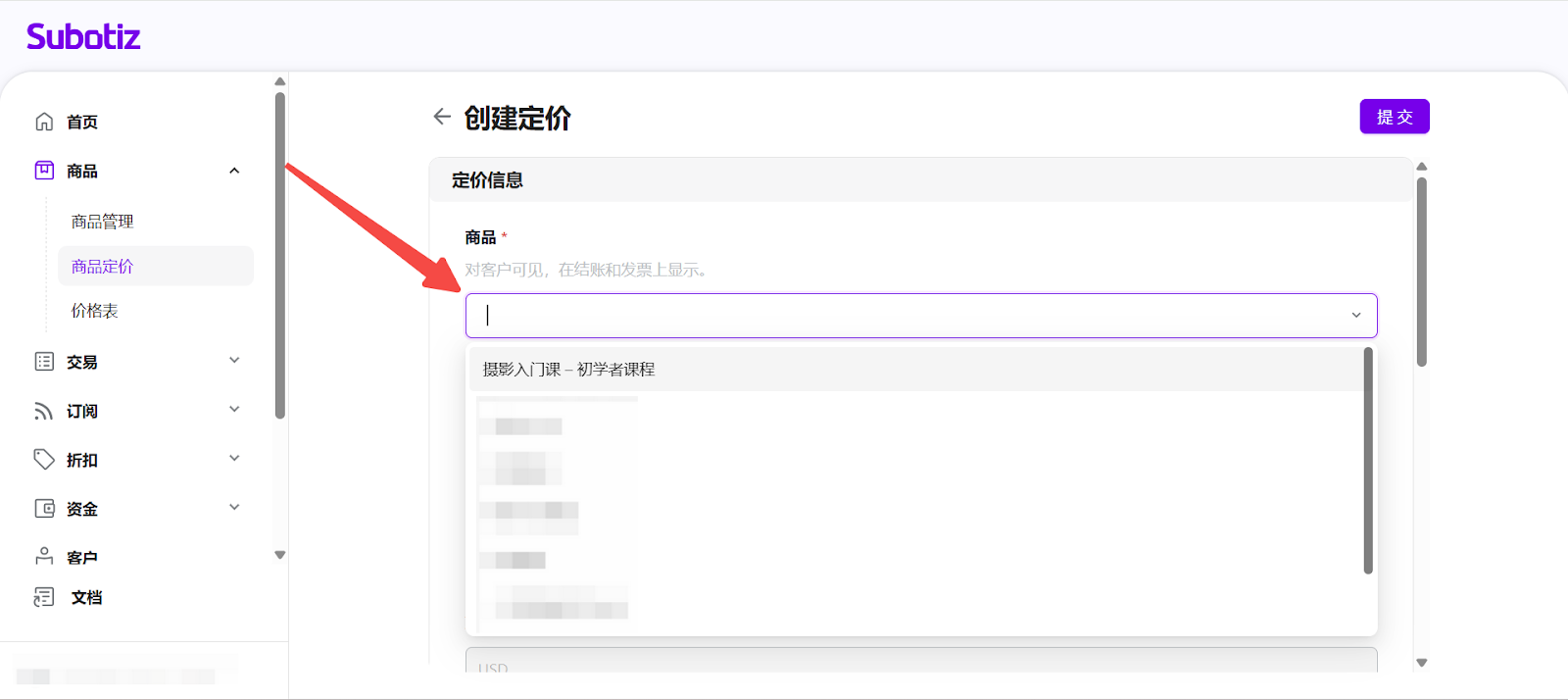Click the person icon beside 客户

tap(44, 556)
